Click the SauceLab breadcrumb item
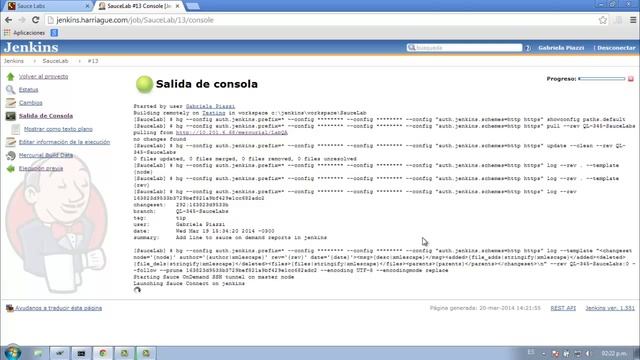Viewport: 640px width, 360px height. [x=55, y=61]
